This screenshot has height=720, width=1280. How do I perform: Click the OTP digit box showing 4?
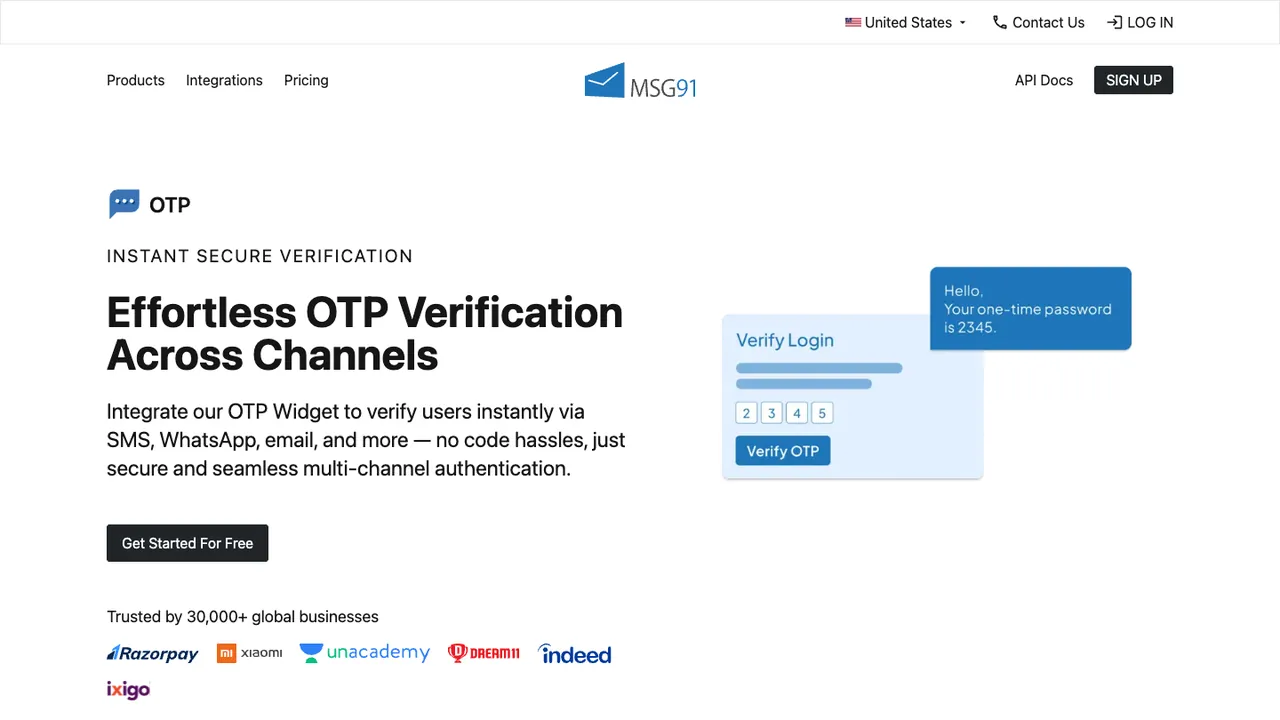tap(797, 413)
